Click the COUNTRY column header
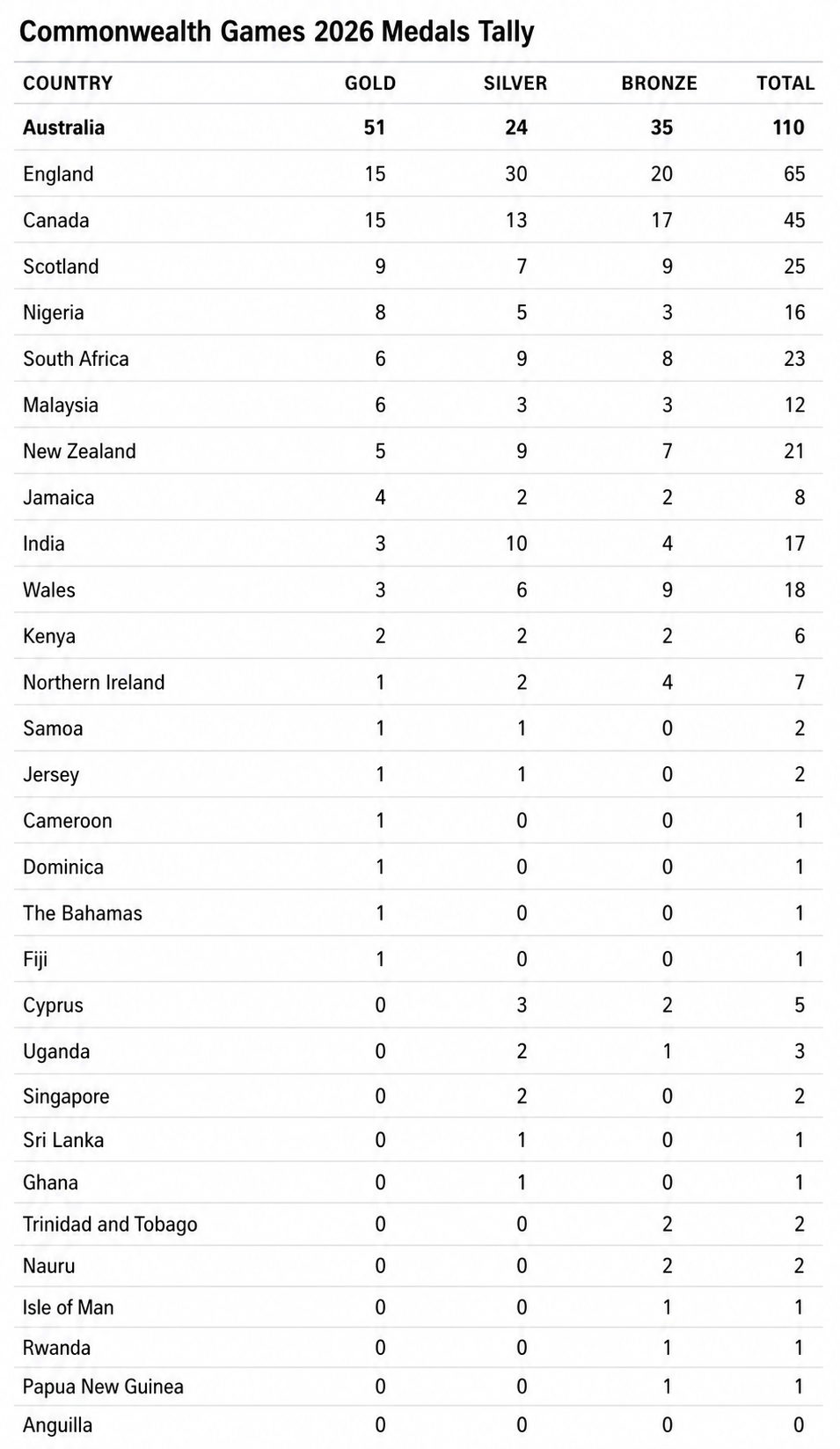 click(x=68, y=84)
